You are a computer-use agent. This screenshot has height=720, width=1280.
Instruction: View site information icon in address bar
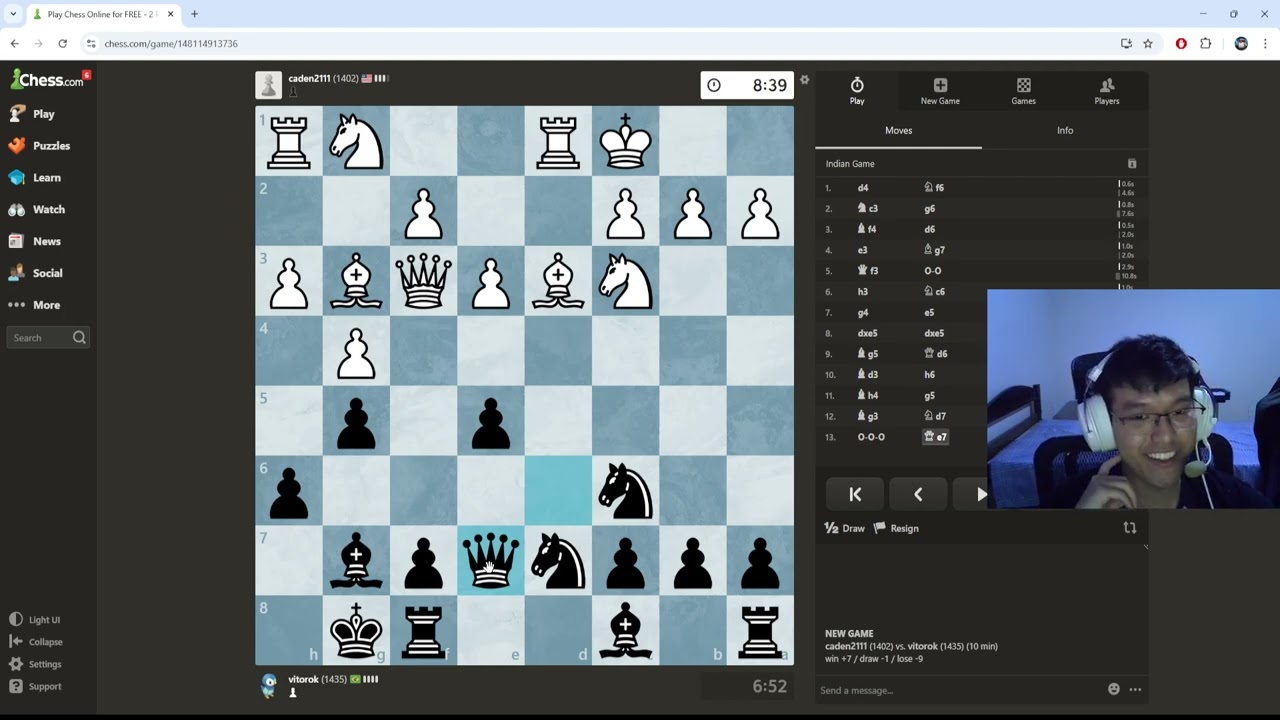tap(91, 44)
